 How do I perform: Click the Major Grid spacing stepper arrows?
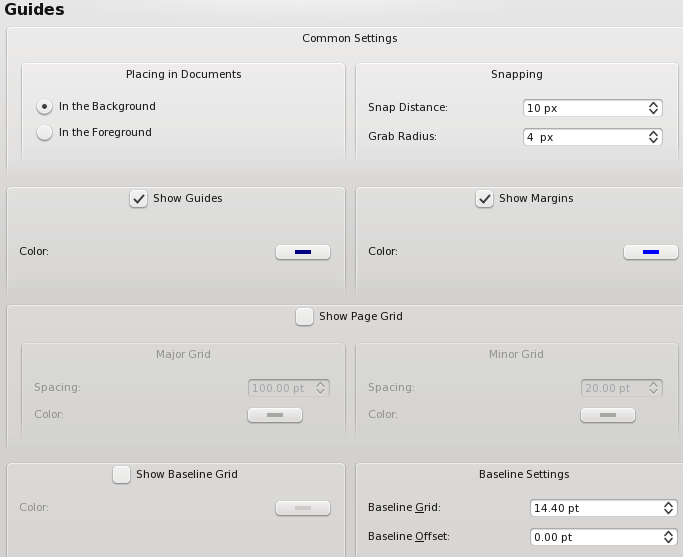tap(321, 388)
